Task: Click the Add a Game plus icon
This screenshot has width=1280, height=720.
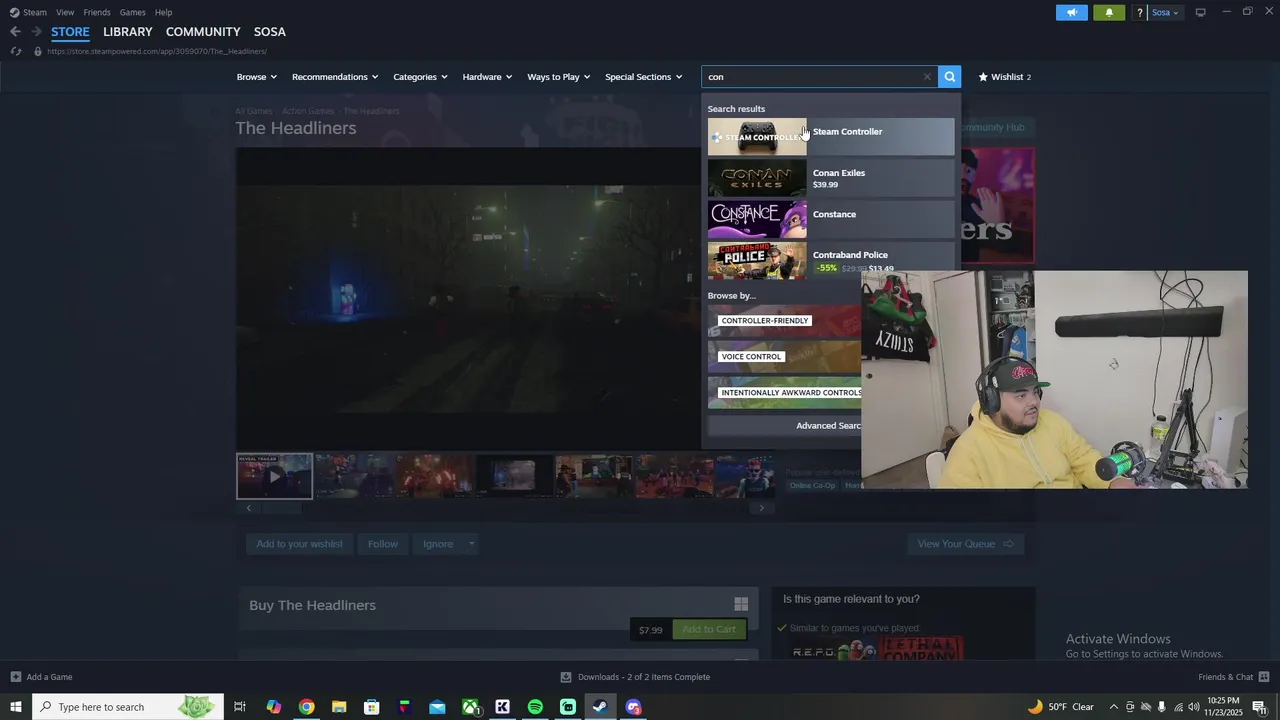Action: pos(15,677)
